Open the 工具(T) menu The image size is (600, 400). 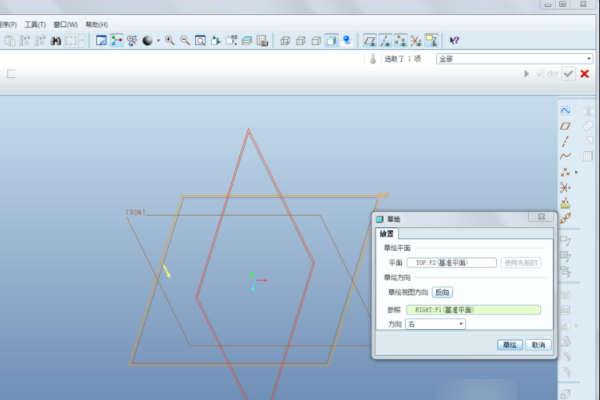tap(35, 24)
